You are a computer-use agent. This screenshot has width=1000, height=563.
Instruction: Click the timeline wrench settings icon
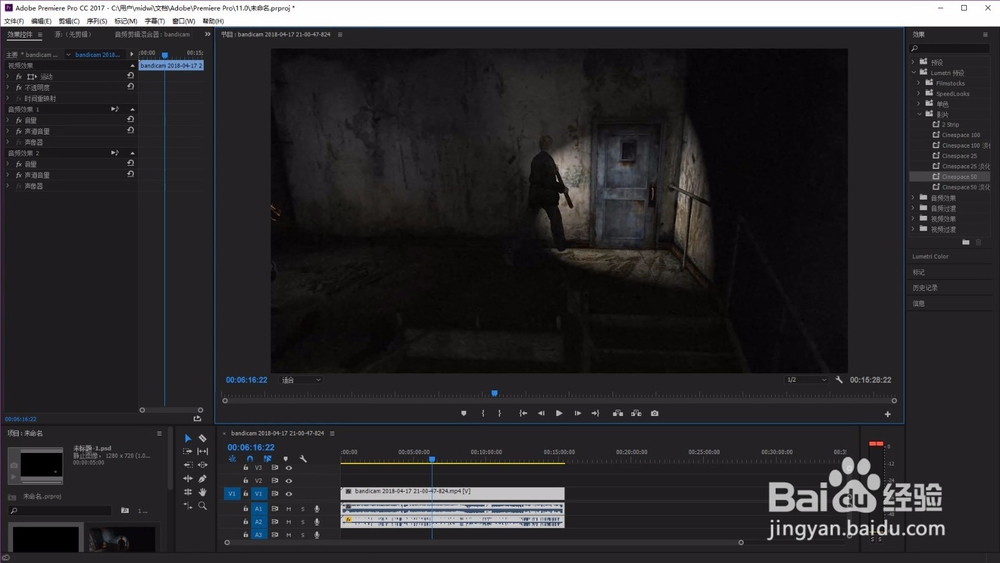click(x=303, y=458)
